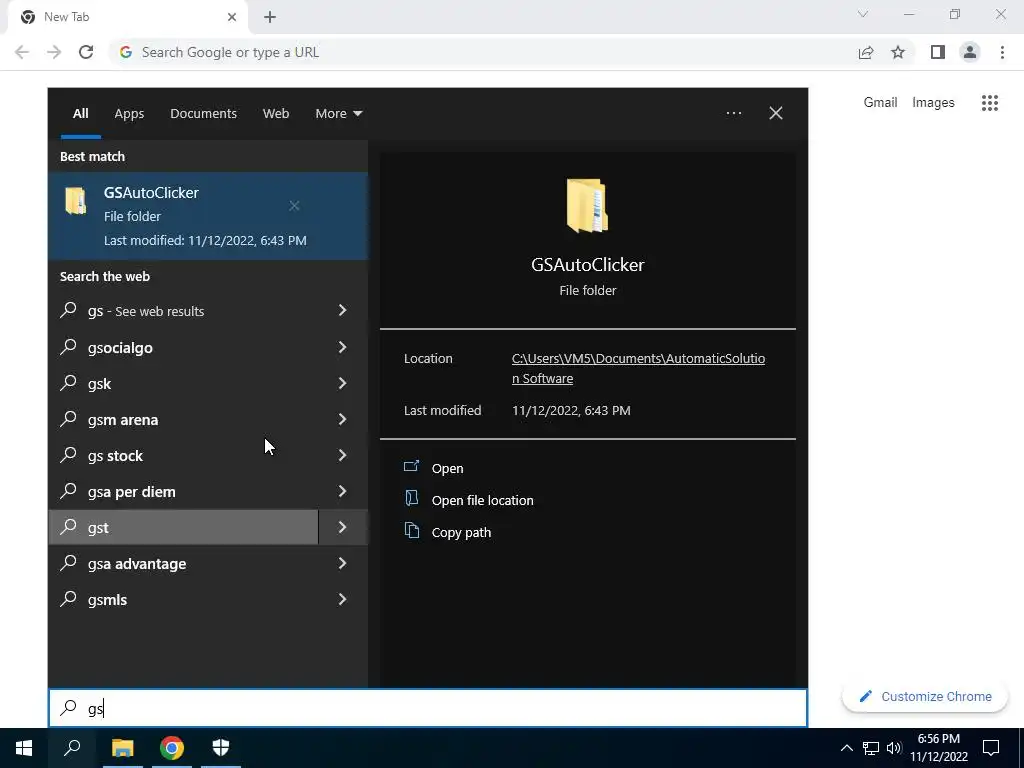Open Chrome's three-dot menu

pyautogui.click(x=1002, y=52)
